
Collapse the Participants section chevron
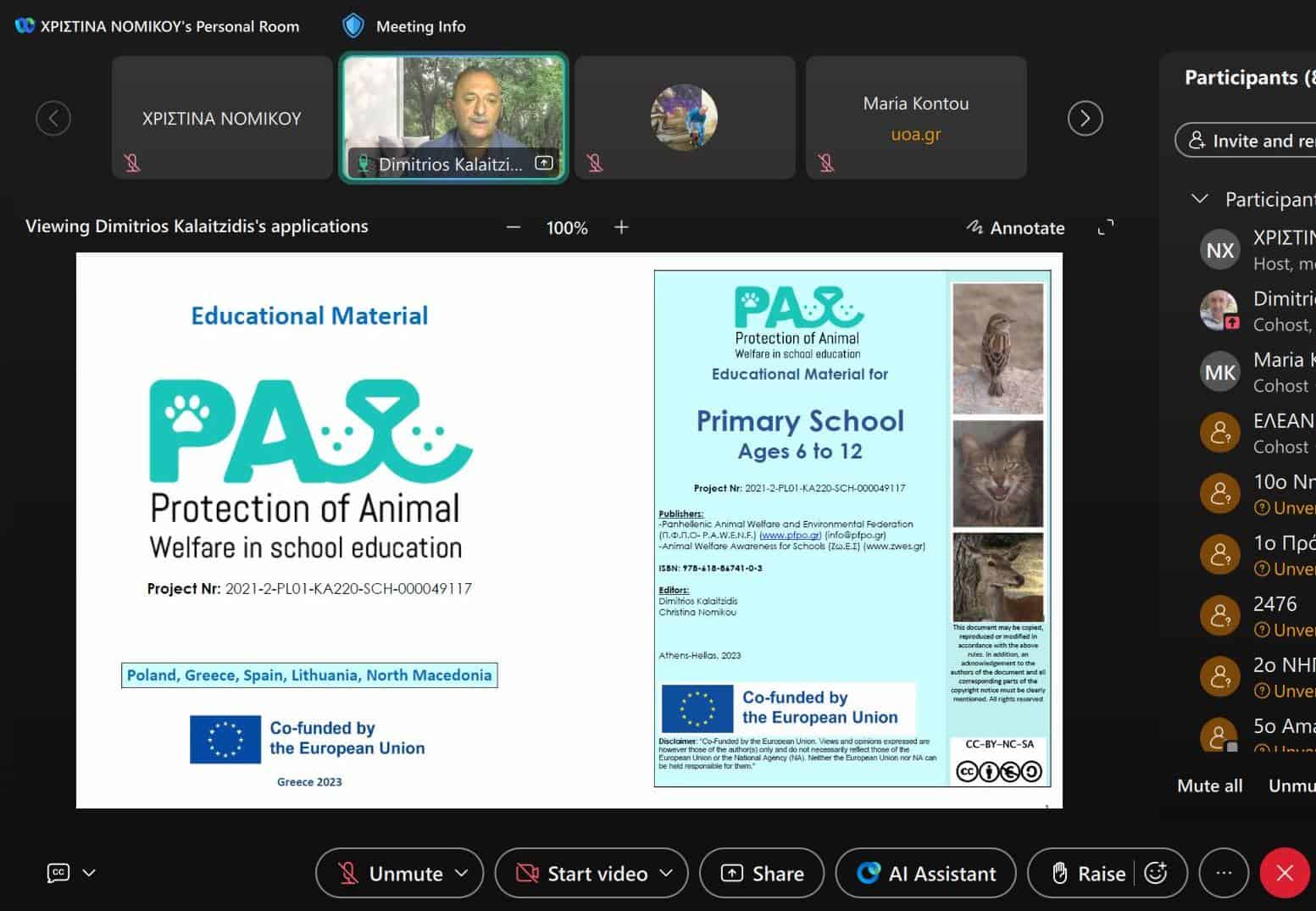click(1199, 199)
